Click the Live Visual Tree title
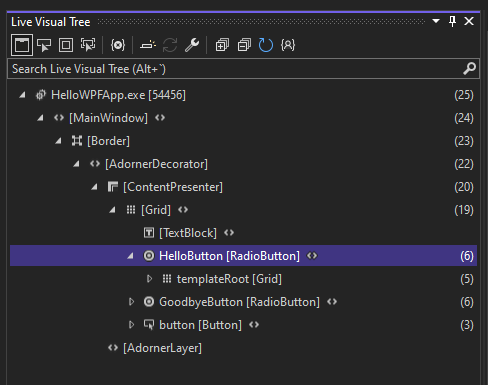488x385 pixels. (x=51, y=22)
